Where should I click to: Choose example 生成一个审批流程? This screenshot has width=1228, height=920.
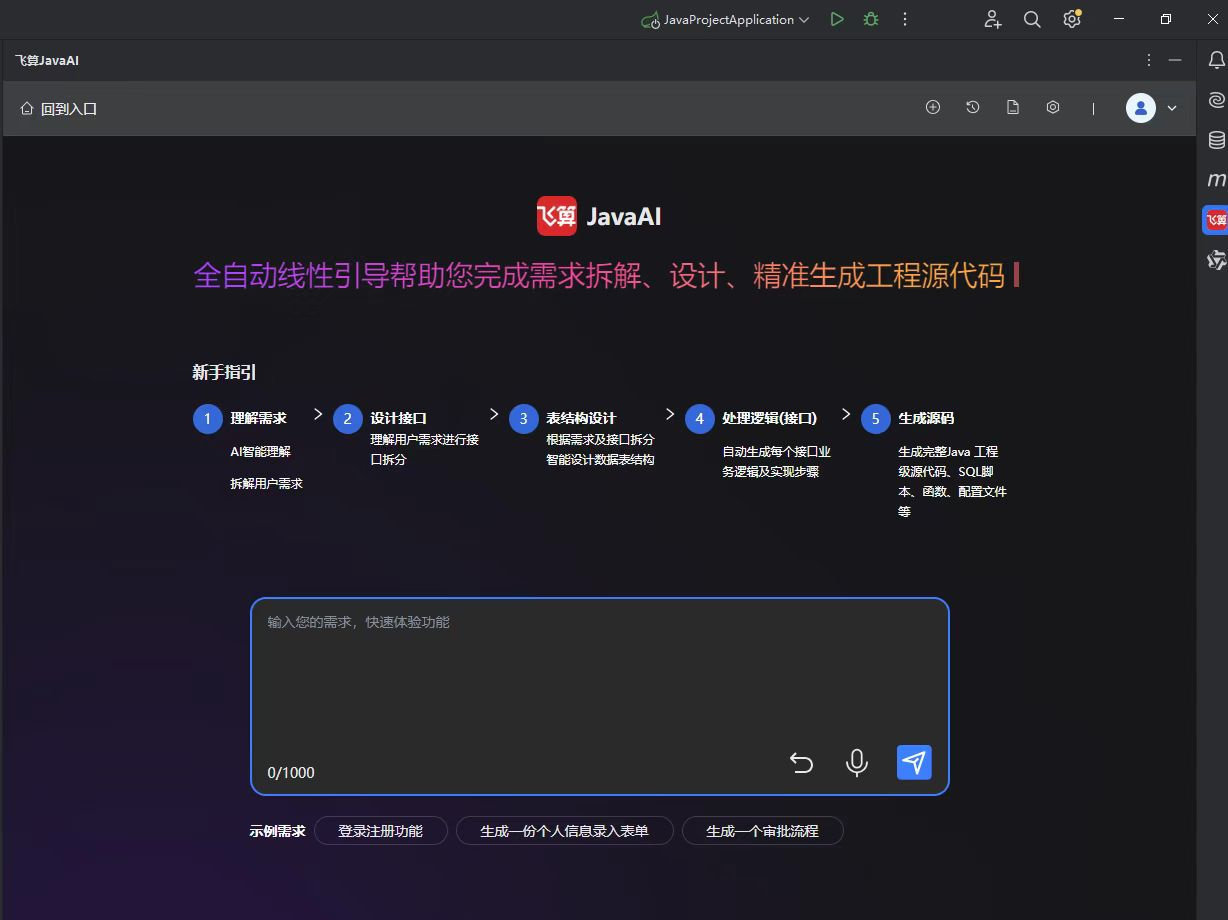(x=763, y=831)
